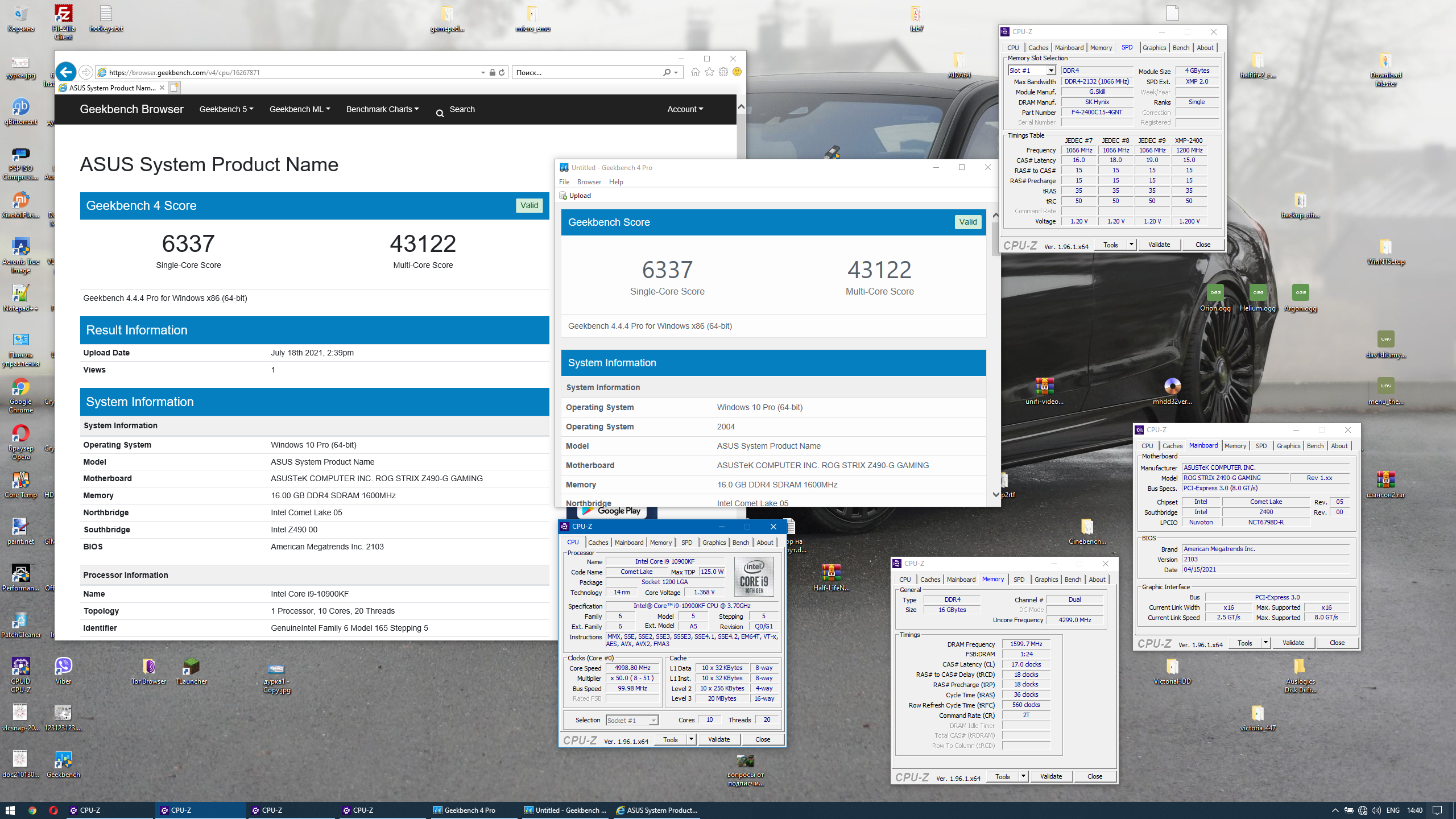Screen dimensions: 1456x819
Task: Open the Opera icon in taskbar
Action: coord(53,810)
